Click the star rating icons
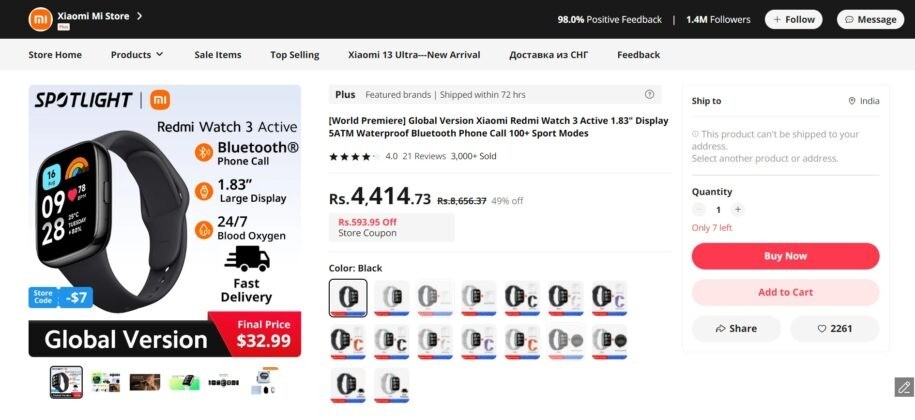The height and width of the screenshot is (420, 915). (353, 156)
